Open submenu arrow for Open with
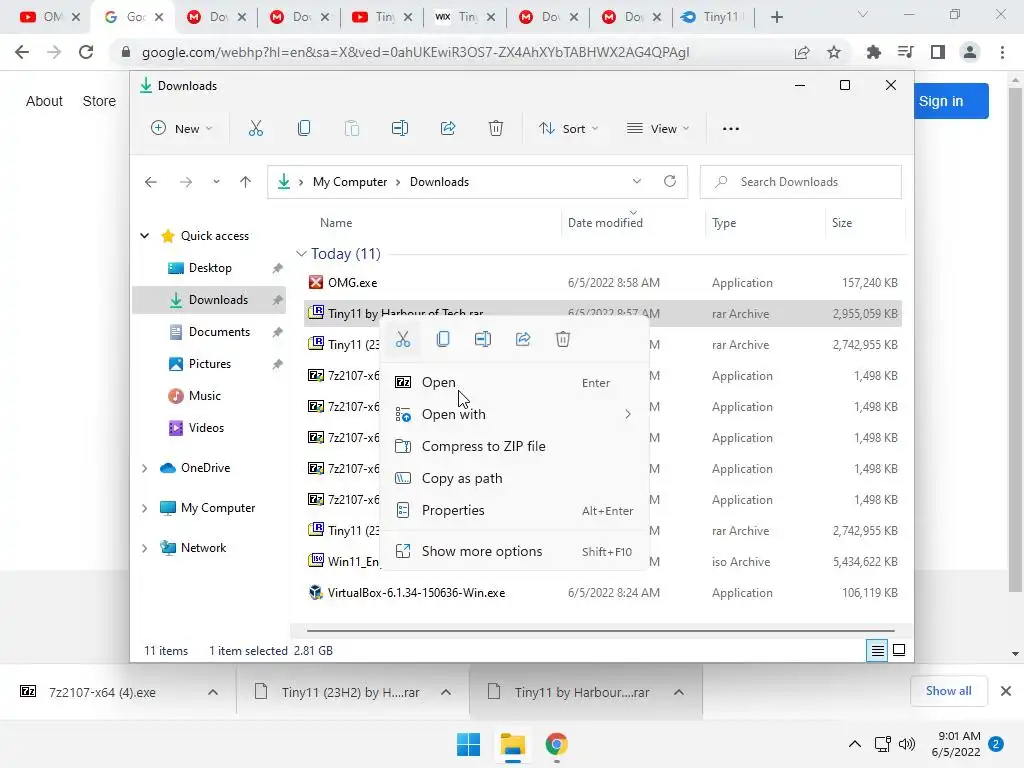The width and height of the screenshot is (1024, 768). coord(628,414)
